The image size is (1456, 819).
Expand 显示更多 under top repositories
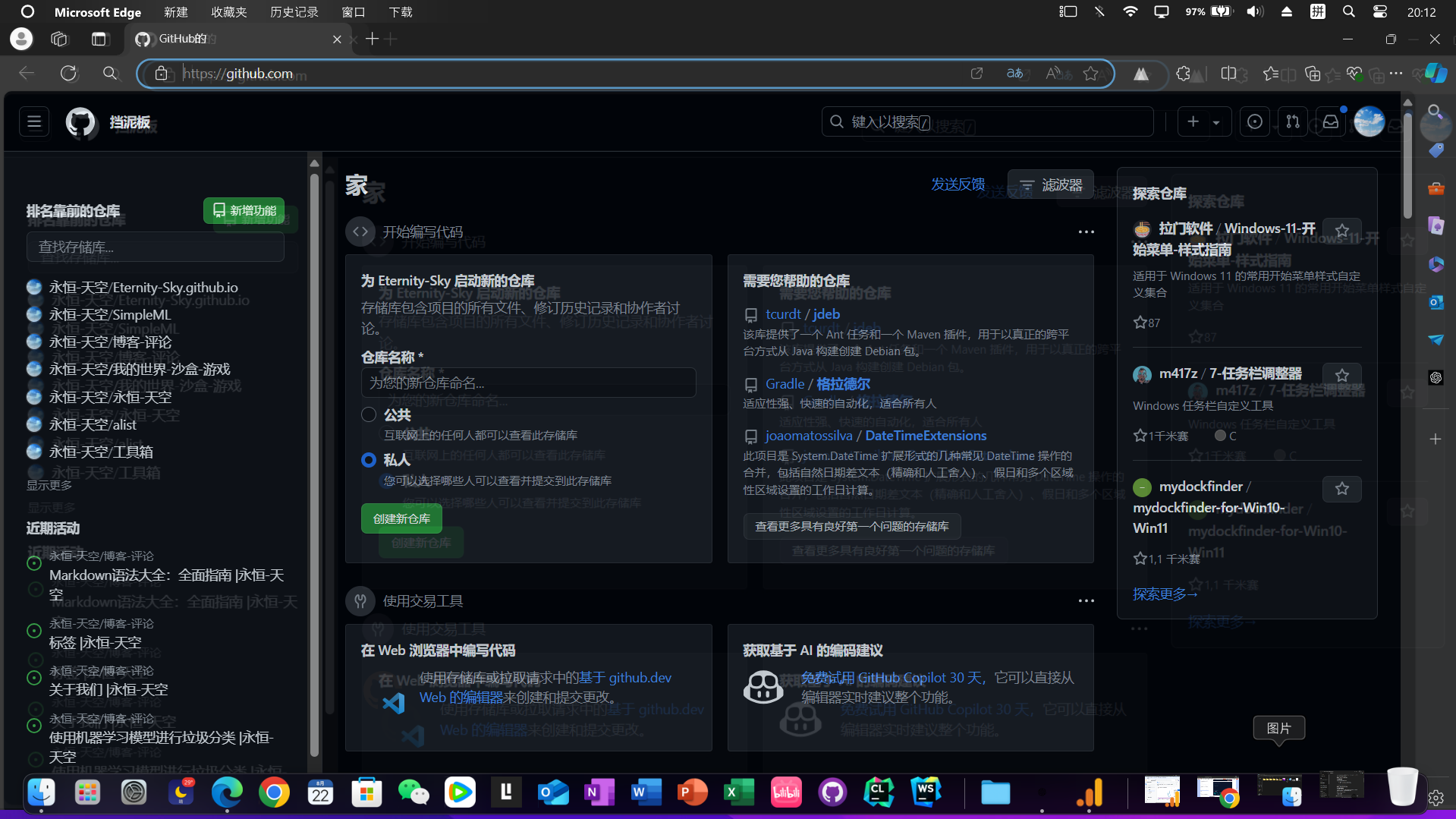click(x=50, y=485)
